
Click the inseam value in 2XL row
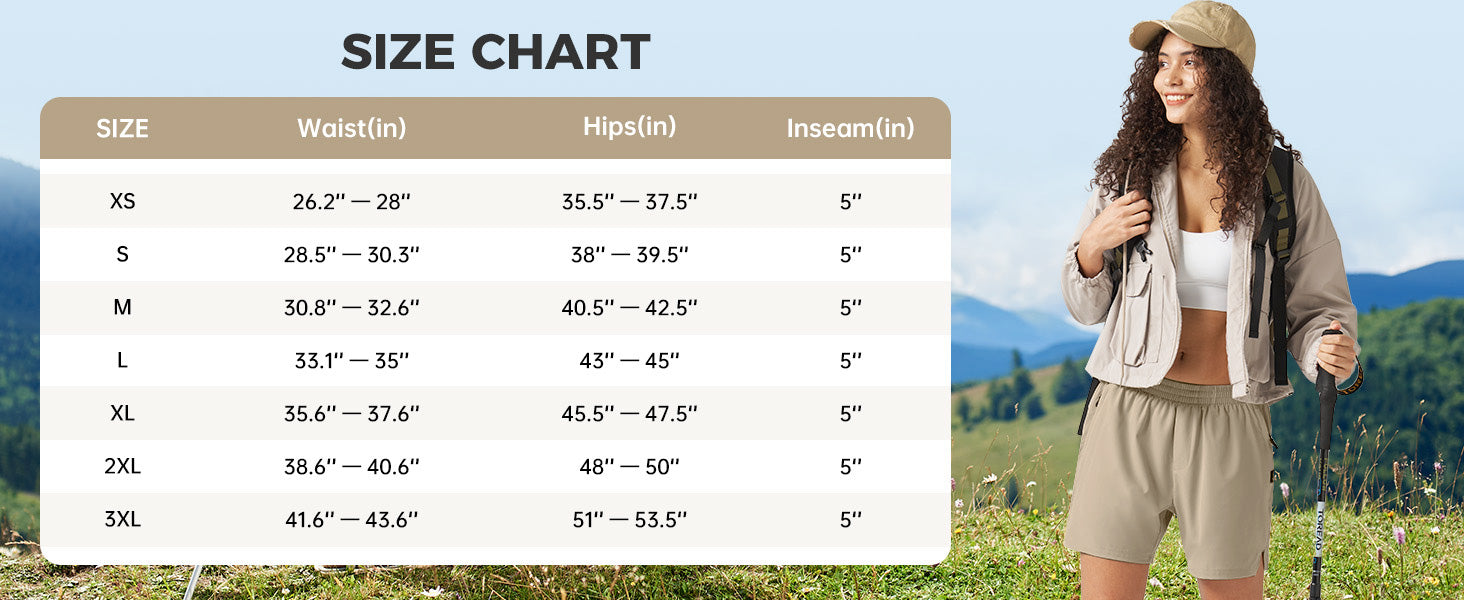851,466
